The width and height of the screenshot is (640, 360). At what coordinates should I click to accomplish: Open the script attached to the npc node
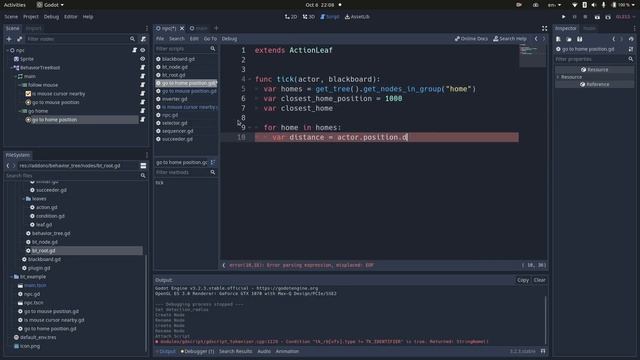coord(134,50)
